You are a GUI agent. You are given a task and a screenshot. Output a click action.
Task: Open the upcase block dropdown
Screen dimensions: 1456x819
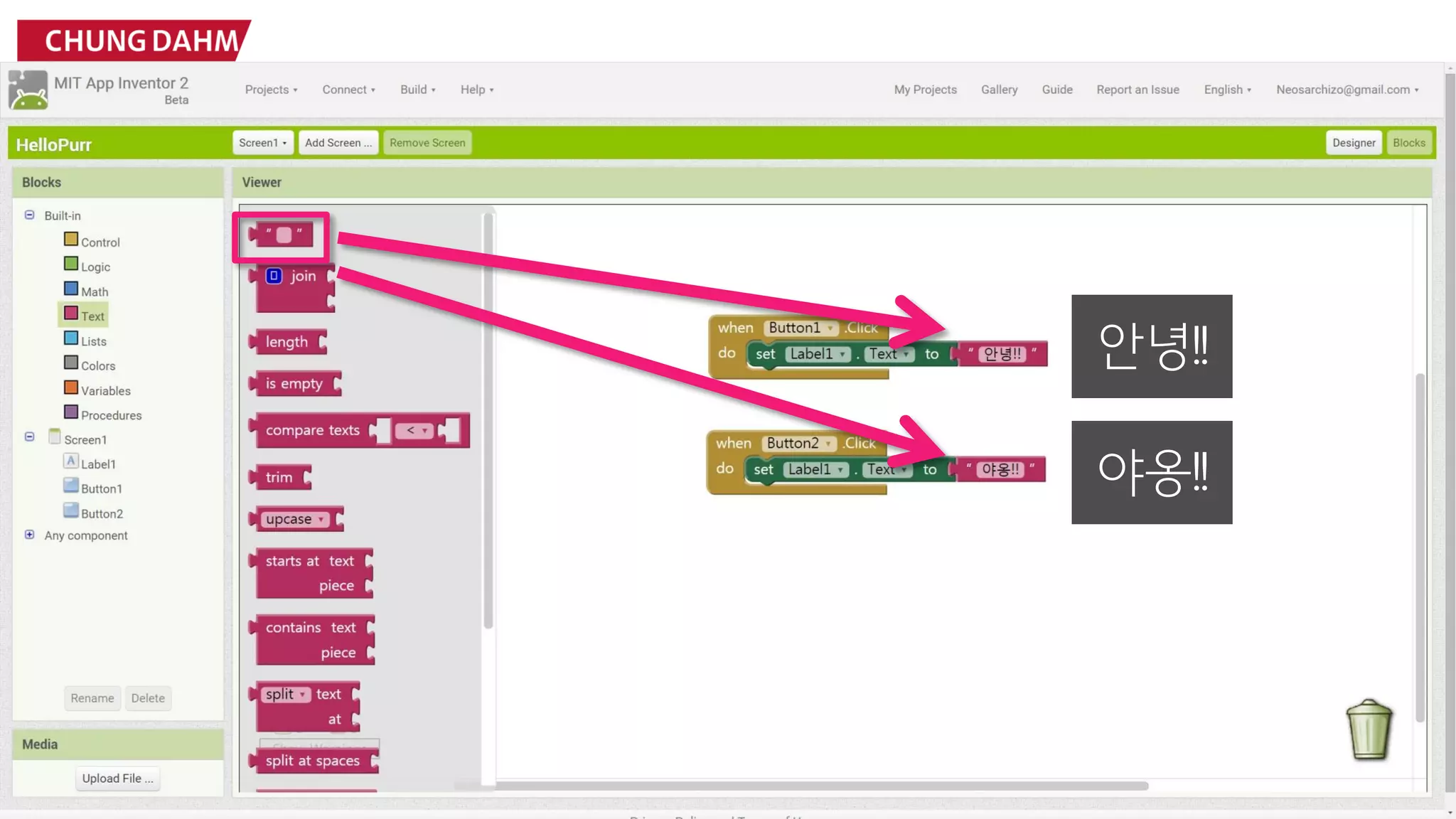click(x=321, y=520)
